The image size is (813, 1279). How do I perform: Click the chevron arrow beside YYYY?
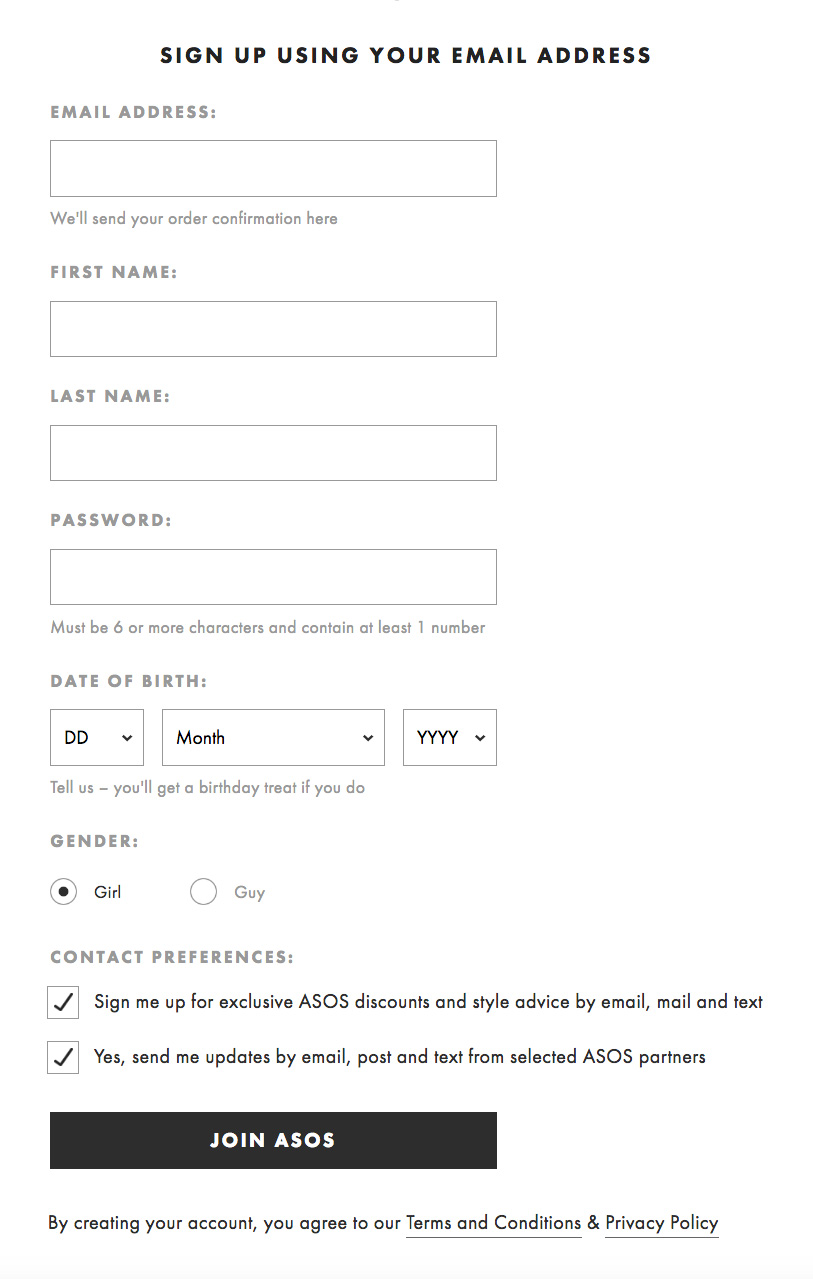[x=480, y=738]
